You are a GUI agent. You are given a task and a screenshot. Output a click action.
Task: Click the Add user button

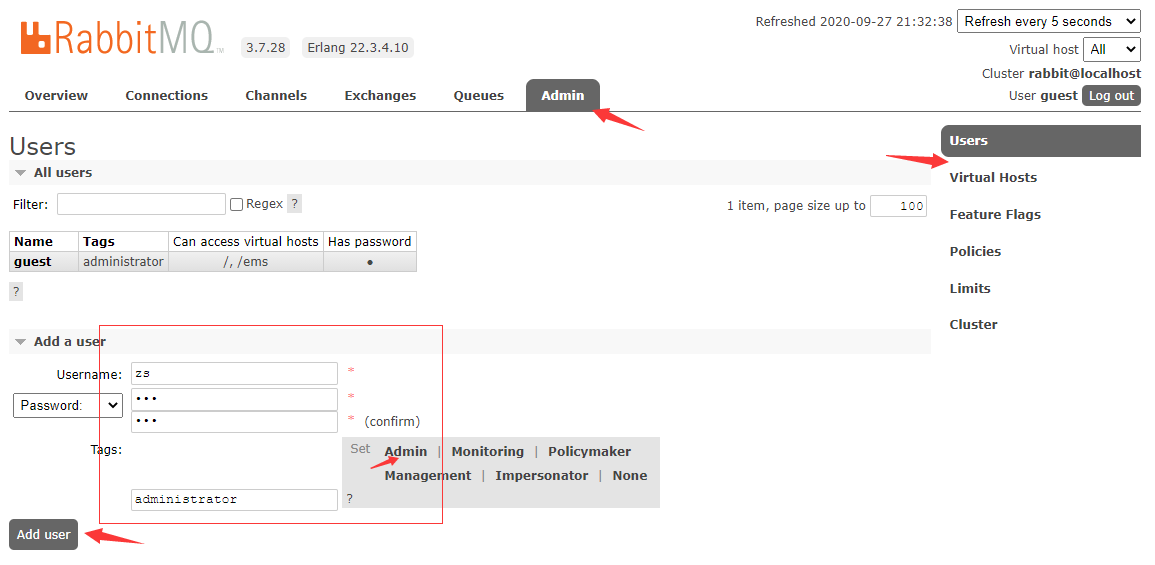(x=43, y=535)
